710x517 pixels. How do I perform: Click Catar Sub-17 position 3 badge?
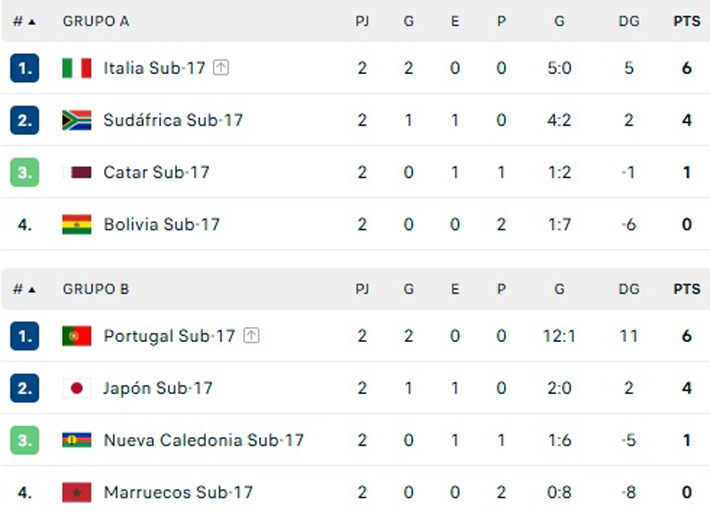pos(25,172)
